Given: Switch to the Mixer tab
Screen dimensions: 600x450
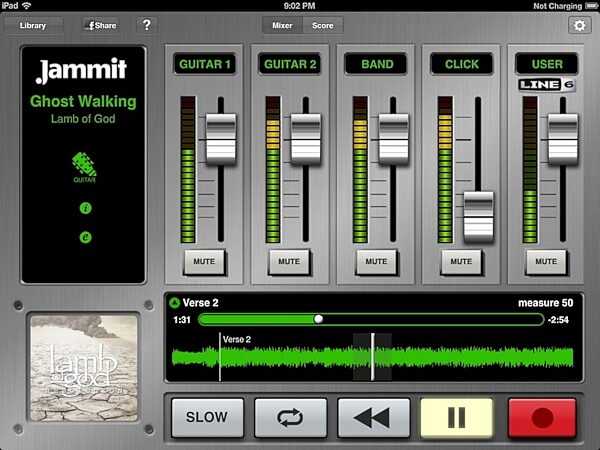Looking at the screenshot, I should pyautogui.click(x=282, y=26).
